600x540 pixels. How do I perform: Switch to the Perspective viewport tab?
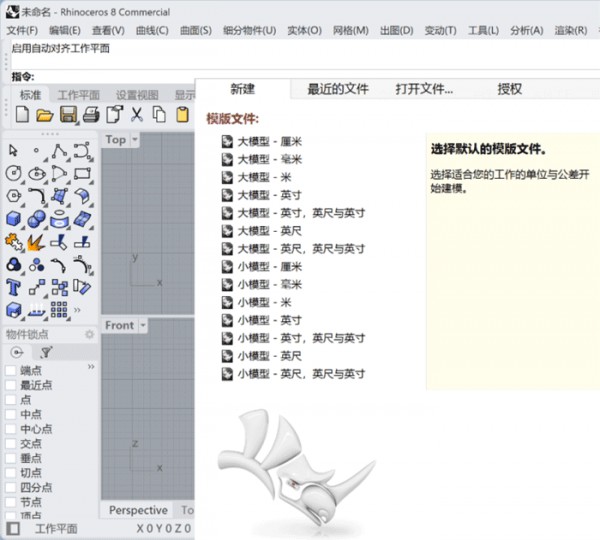[138, 510]
